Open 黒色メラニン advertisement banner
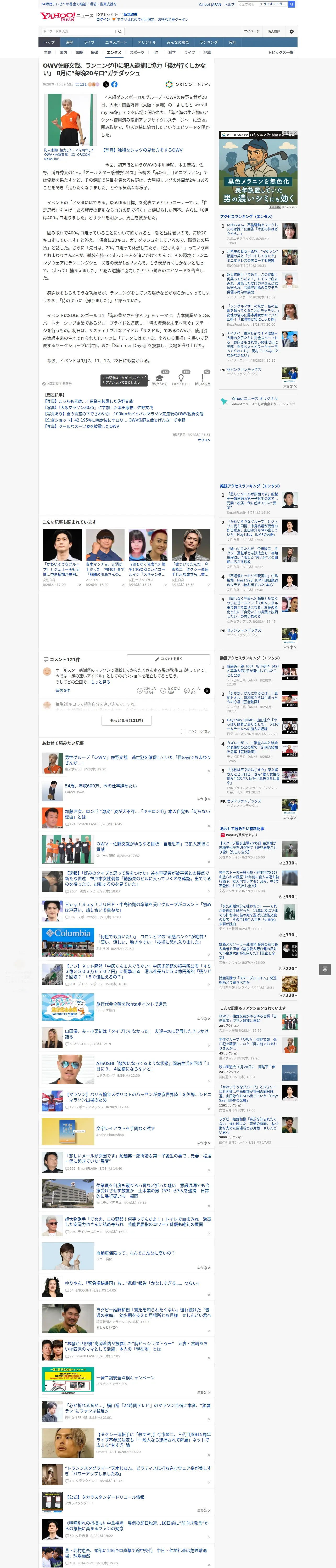The width and height of the screenshot is (336, 1568). pos(259,170)
